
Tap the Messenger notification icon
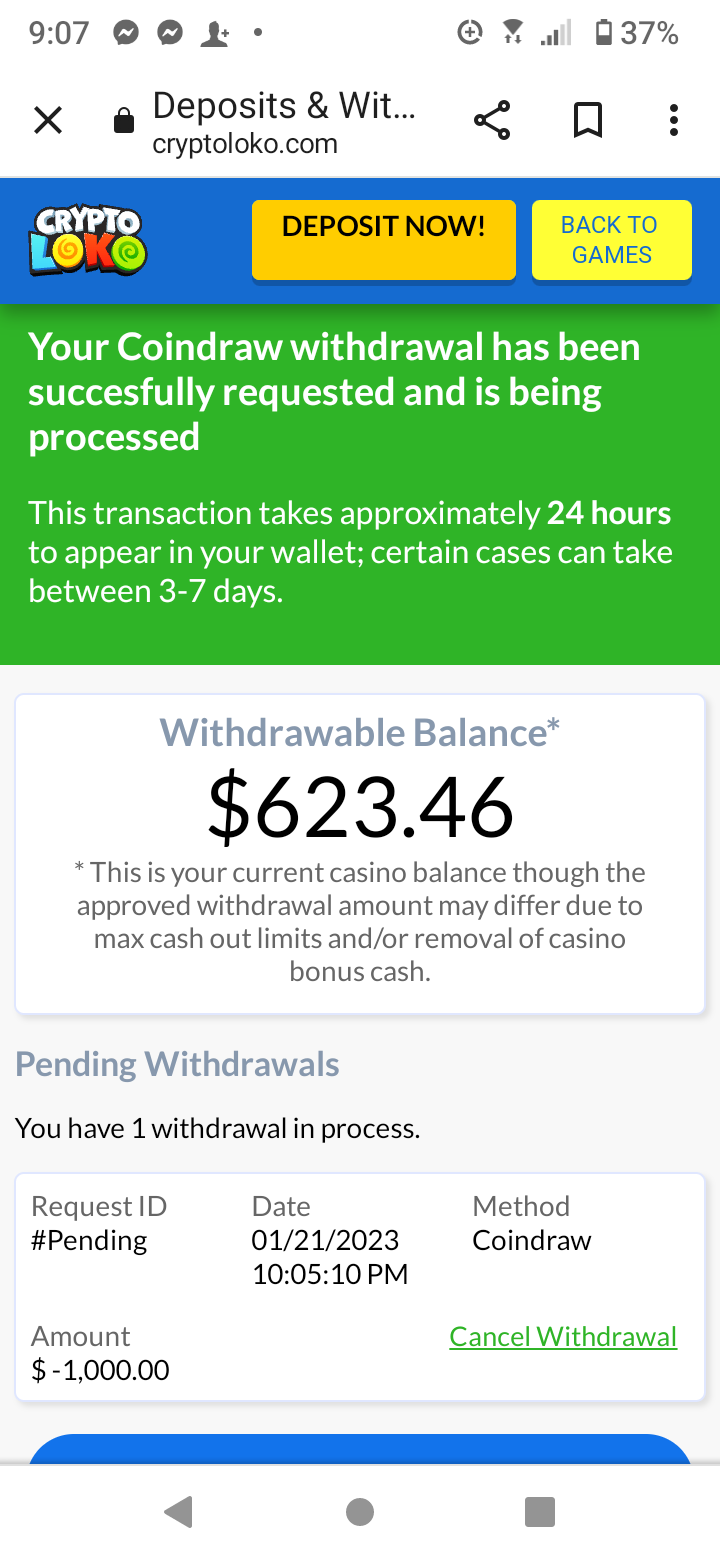click(126, 33)
